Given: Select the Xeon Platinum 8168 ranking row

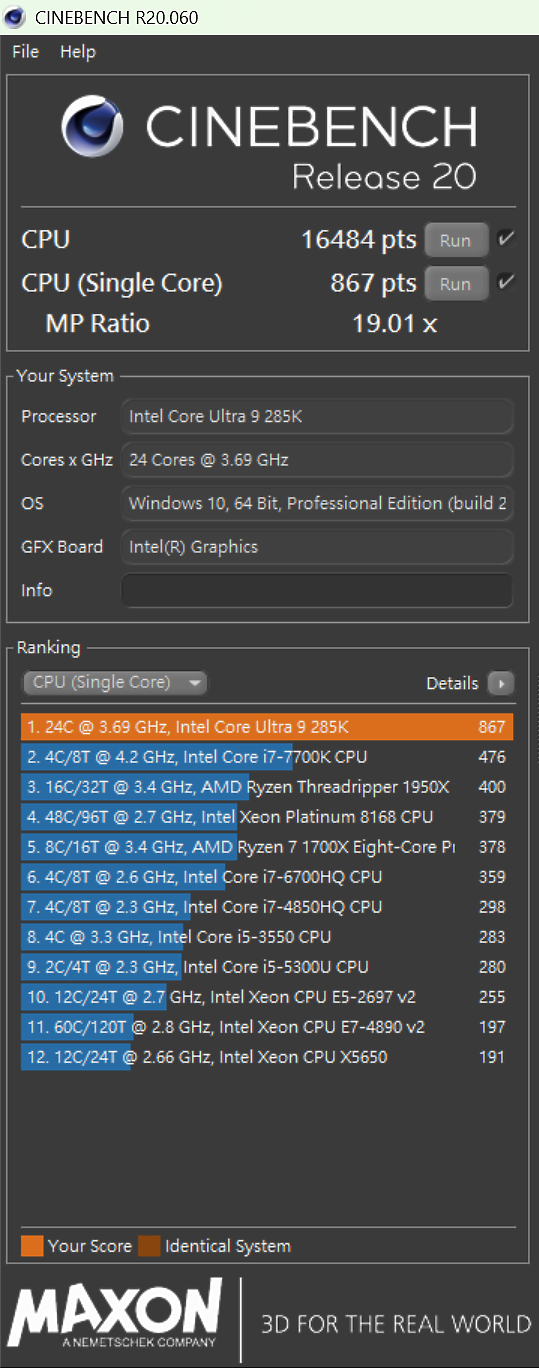Looking at the screenshot, I should [267, 817].
